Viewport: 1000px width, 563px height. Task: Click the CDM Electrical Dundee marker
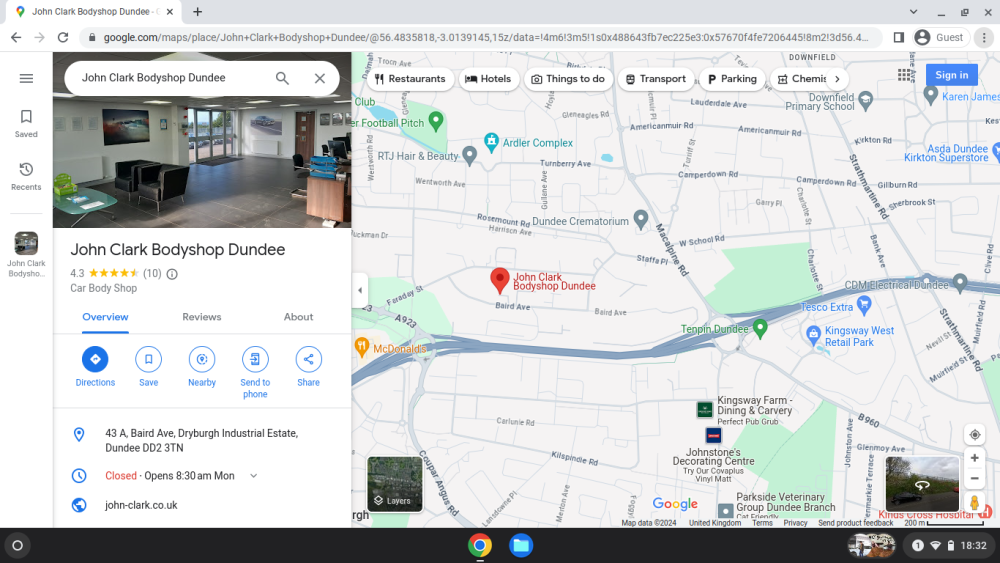click(960, 282)
